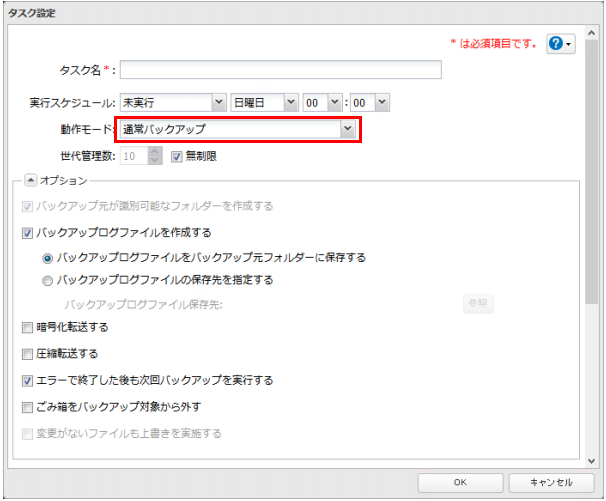
Task: Click the 世代管理数 stepper arrows
Action: point(154,156)
